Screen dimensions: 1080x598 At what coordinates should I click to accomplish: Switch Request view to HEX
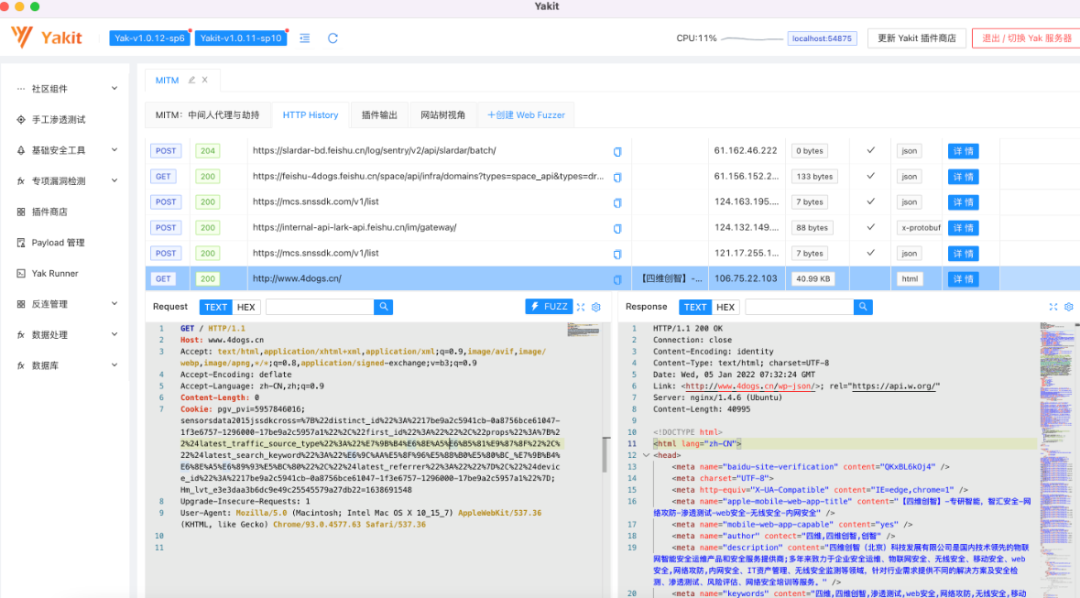246,307
